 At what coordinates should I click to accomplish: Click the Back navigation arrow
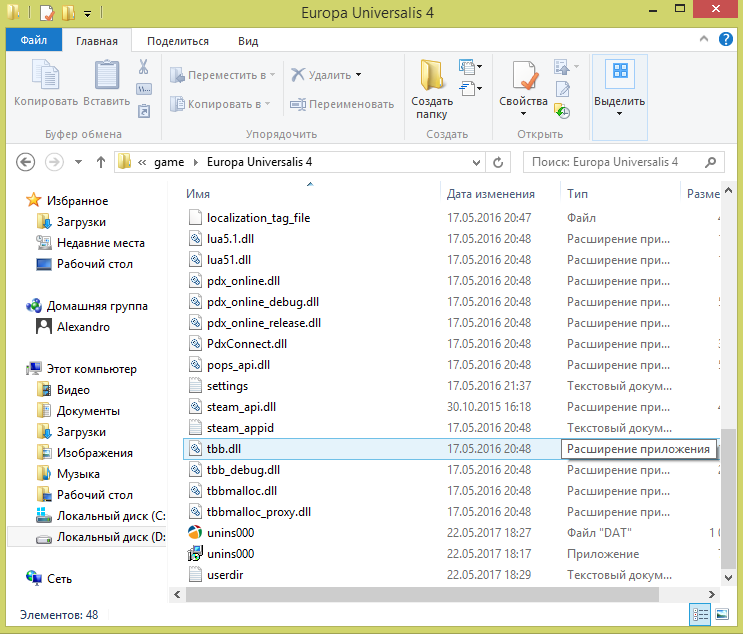click(26, 162)
